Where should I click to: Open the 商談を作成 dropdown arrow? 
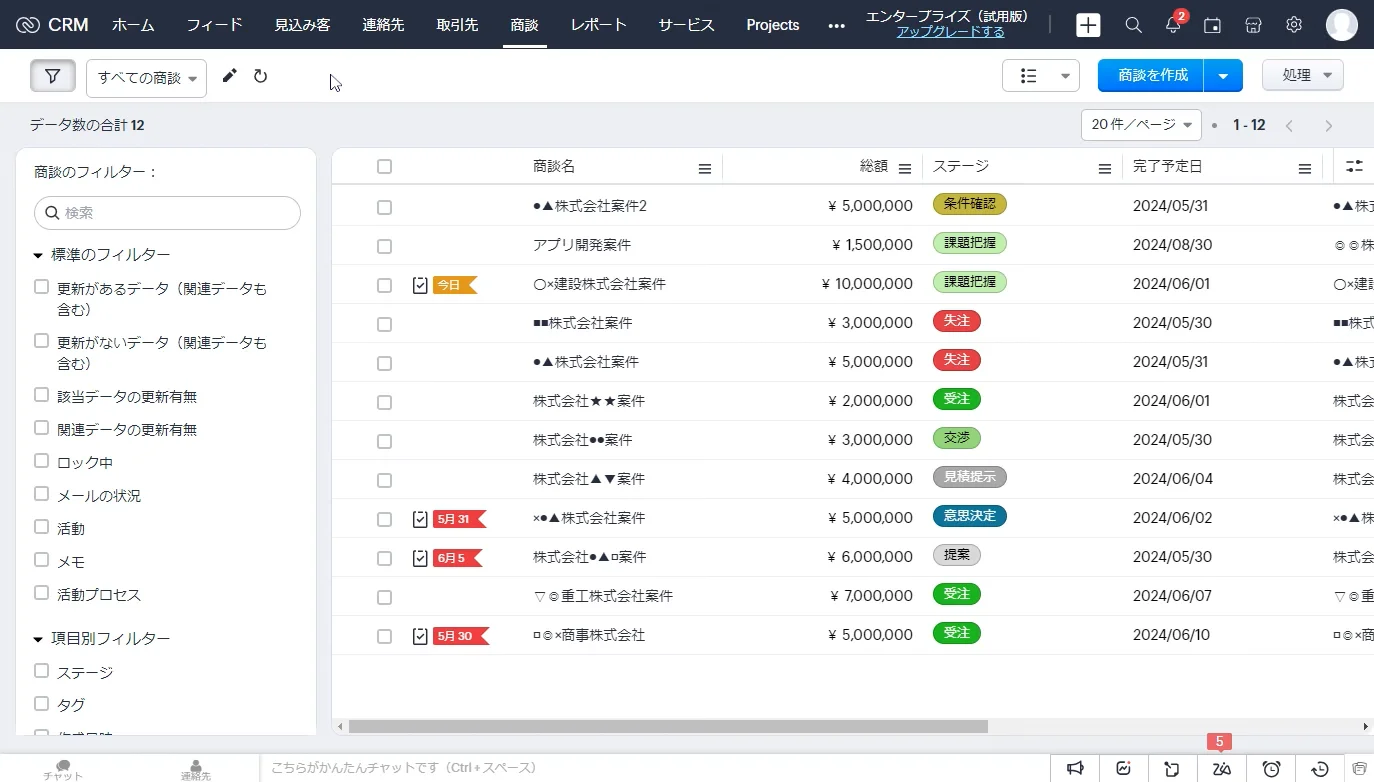click(x=1223, y=76)
